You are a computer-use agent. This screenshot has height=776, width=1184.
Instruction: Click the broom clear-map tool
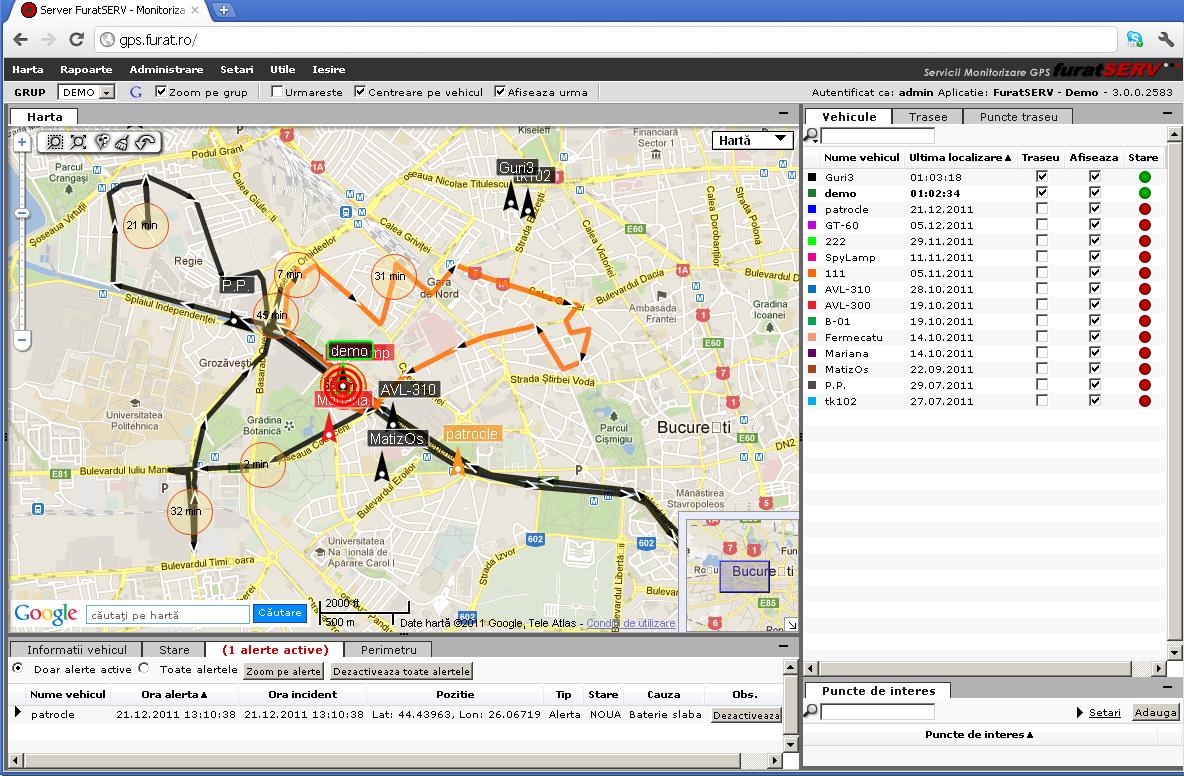point(122,142)
